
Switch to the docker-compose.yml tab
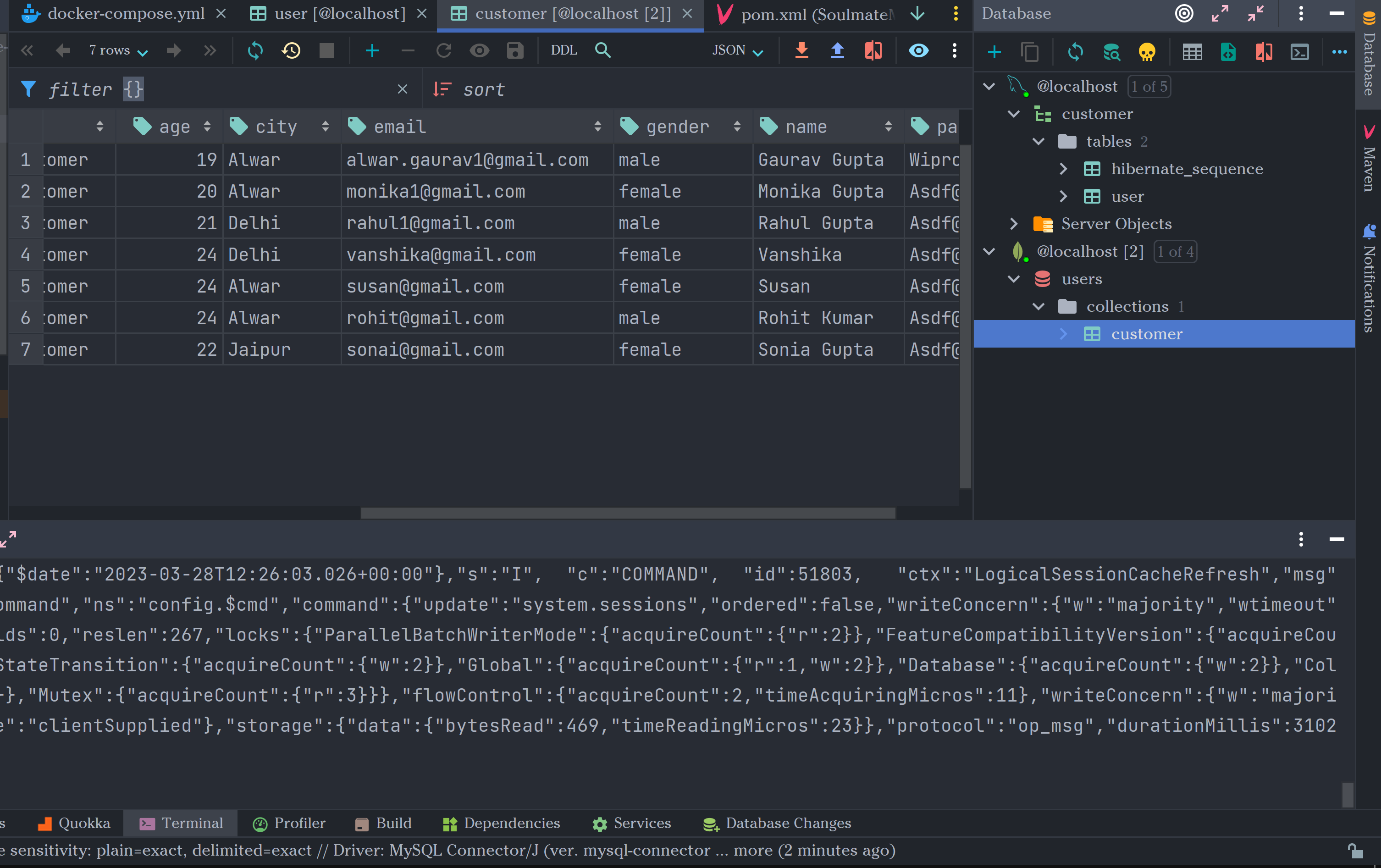point(125,14)
